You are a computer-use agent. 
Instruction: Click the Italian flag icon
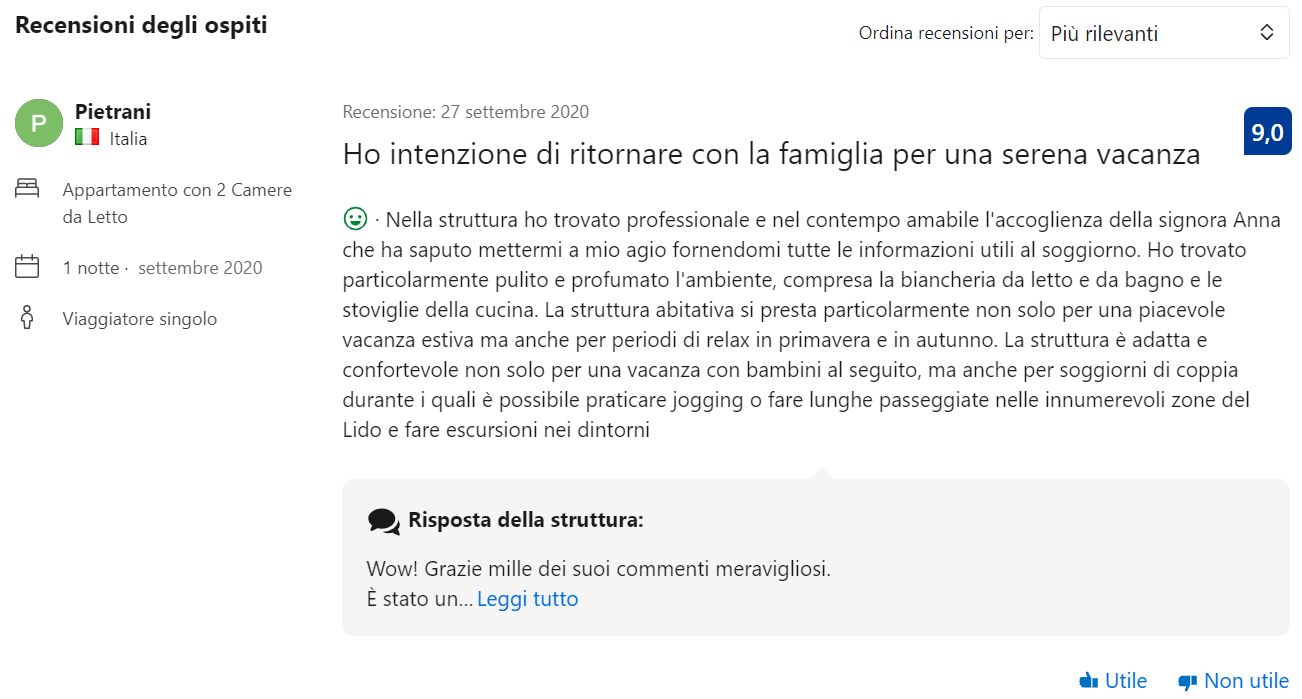point(87,137)
